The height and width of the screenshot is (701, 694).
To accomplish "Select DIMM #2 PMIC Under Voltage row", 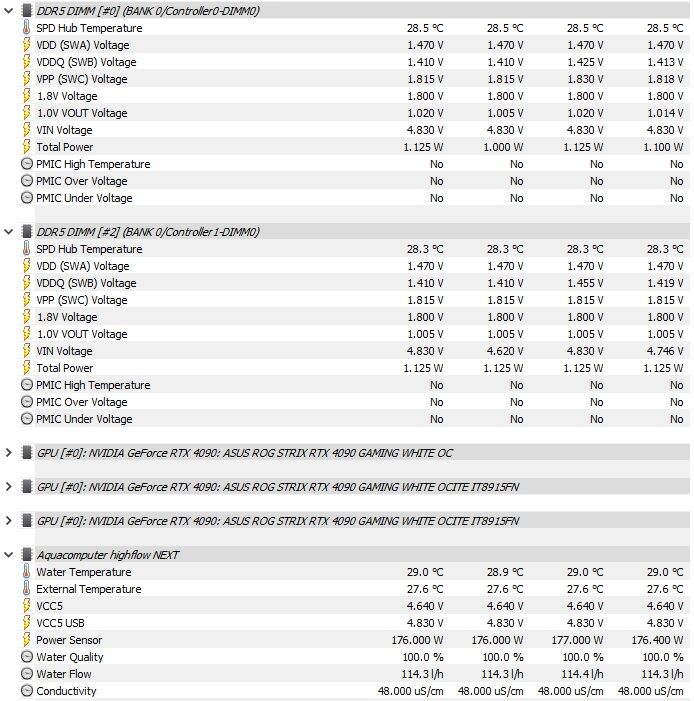I will pos(354,419).
